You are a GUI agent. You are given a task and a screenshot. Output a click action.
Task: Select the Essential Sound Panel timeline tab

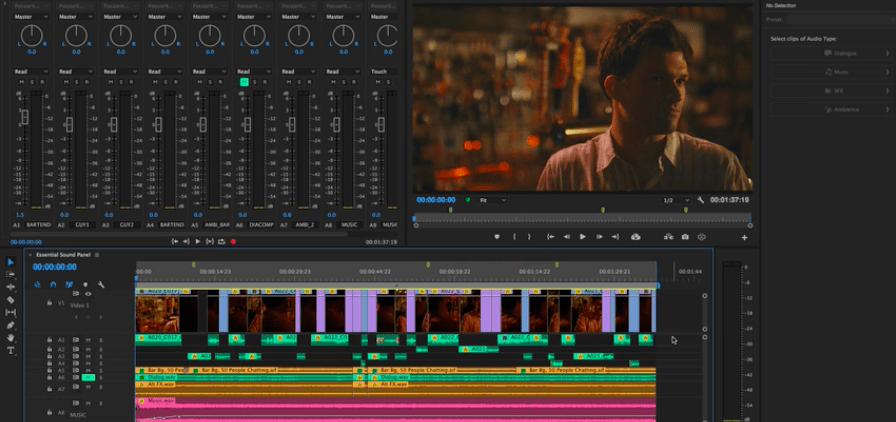[x=63, y=254]
